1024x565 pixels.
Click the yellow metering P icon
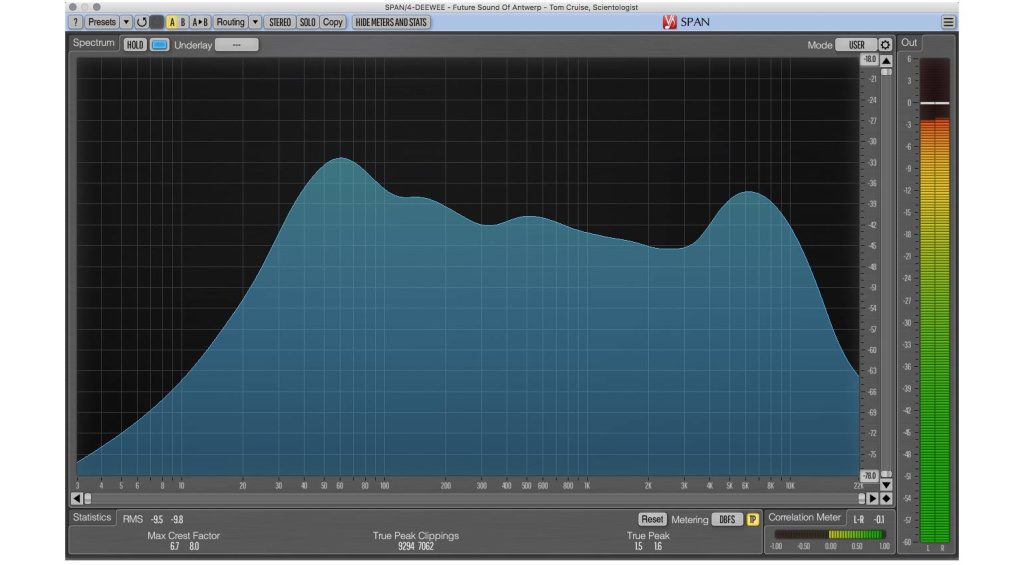point(753,519)
